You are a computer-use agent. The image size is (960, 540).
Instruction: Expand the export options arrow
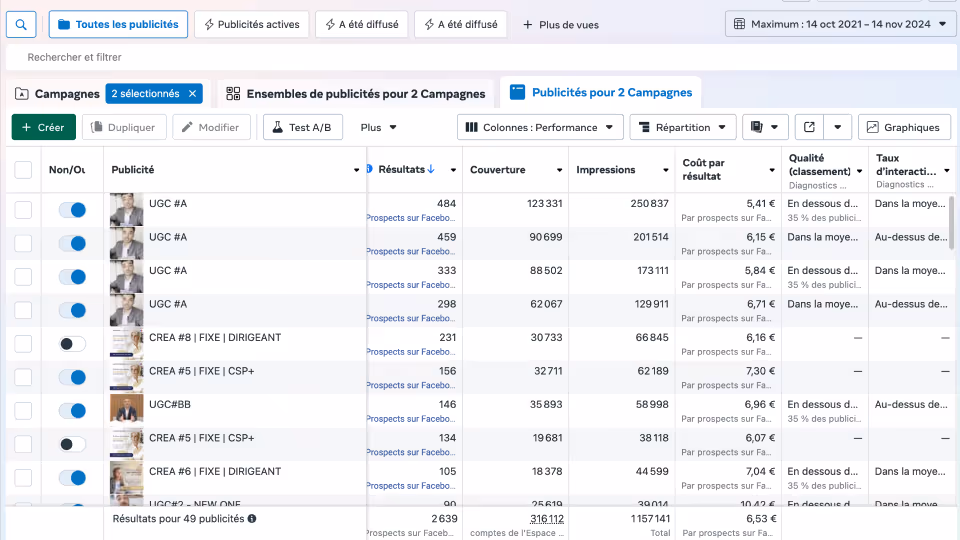click(838, 127)
